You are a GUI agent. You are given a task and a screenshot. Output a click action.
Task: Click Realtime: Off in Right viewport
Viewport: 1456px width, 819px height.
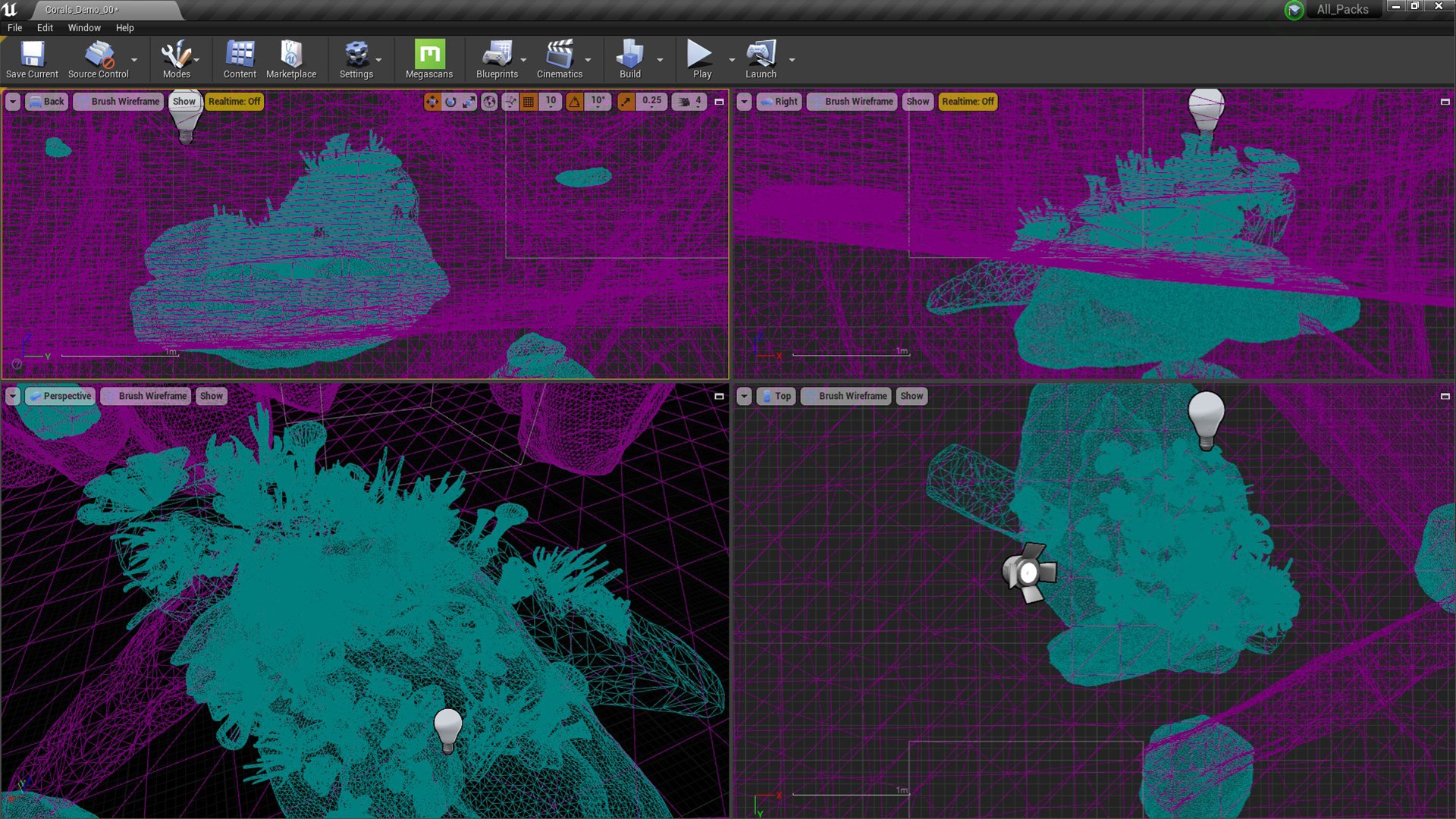click(x=968, y=102)
